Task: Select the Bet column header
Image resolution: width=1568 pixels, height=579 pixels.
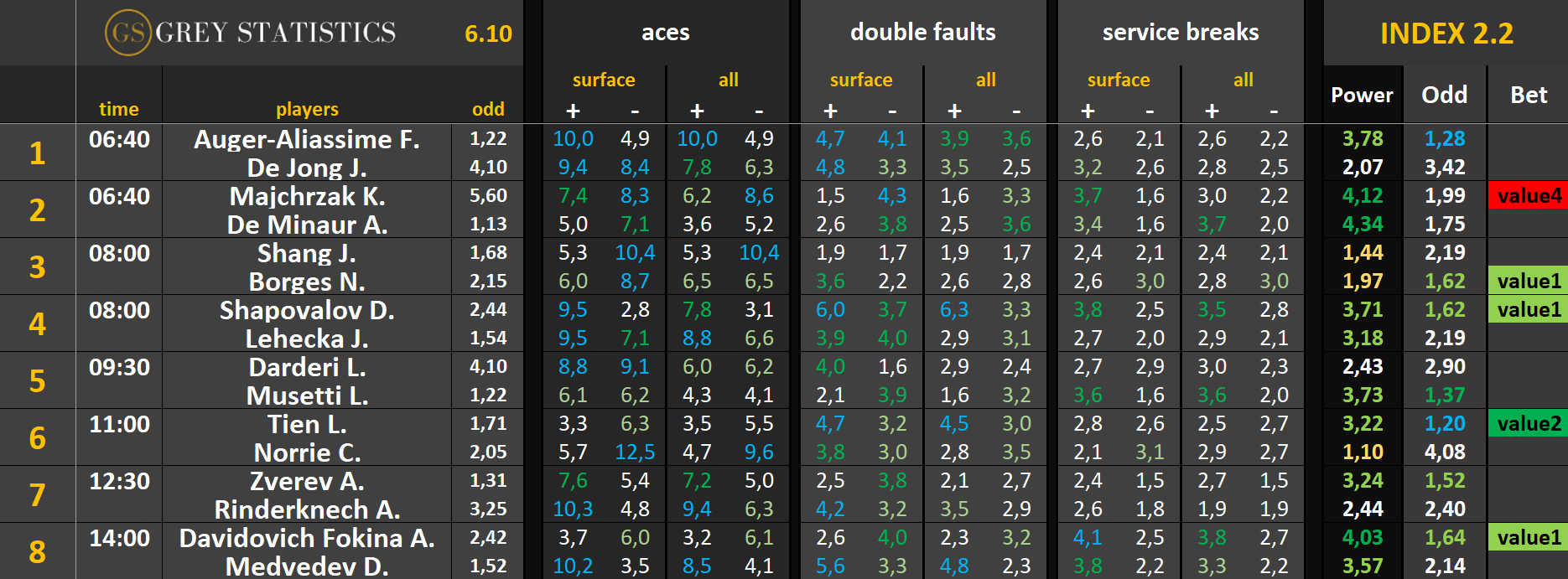Action: tap(1528, 95)
